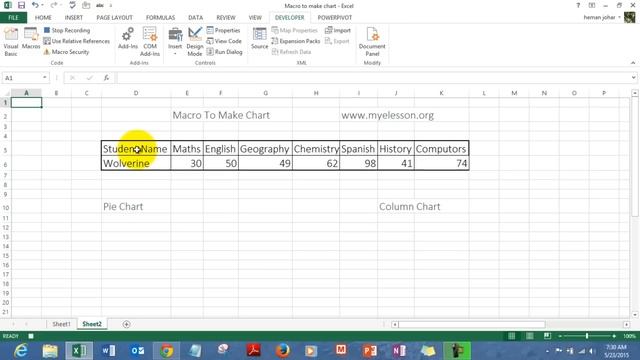640x360 pixels.
Task: Switch to the REVIEW tab
Action: pos(226,18)
